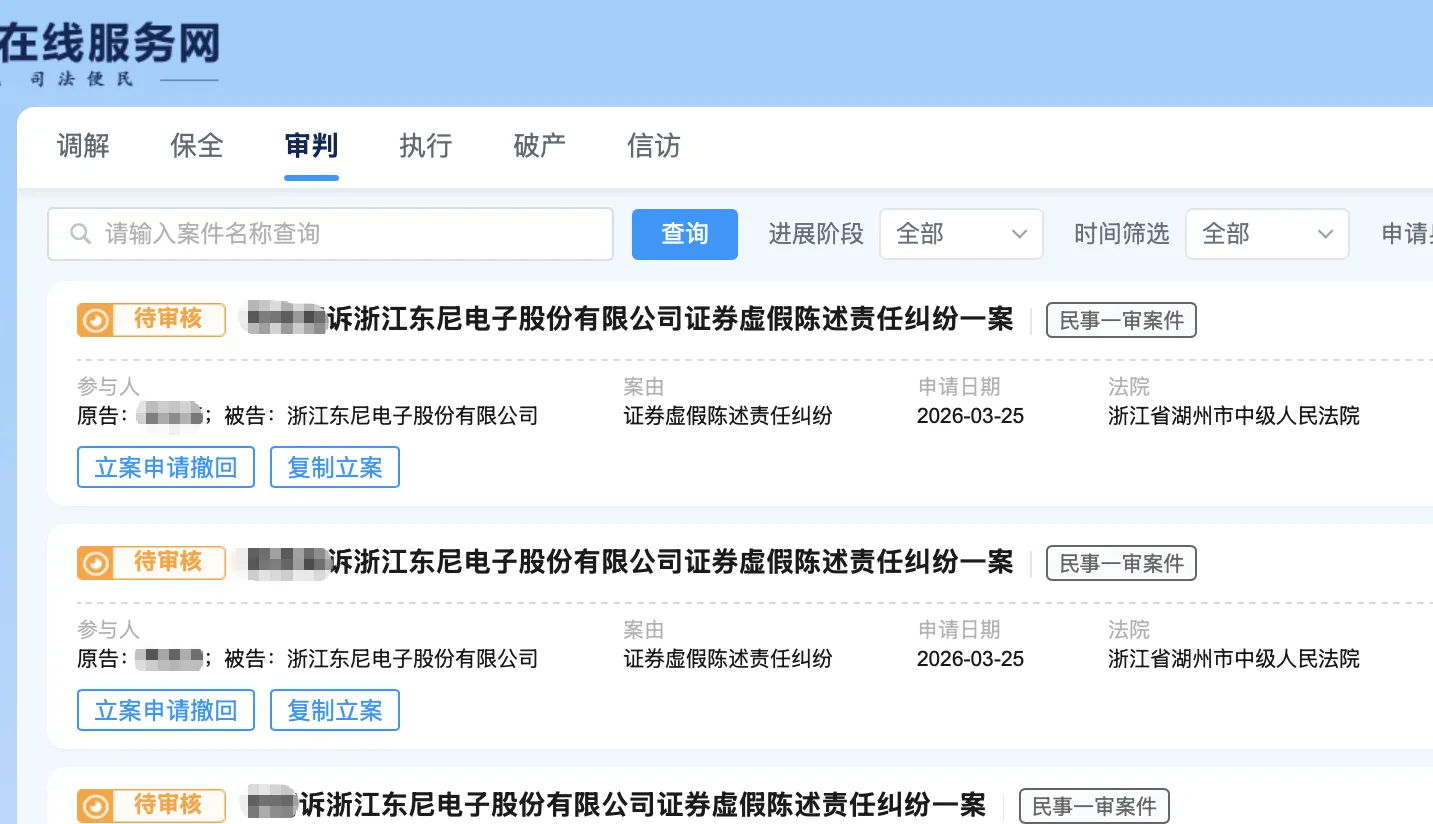Switch to the 破产 tab

coord(538,146)
